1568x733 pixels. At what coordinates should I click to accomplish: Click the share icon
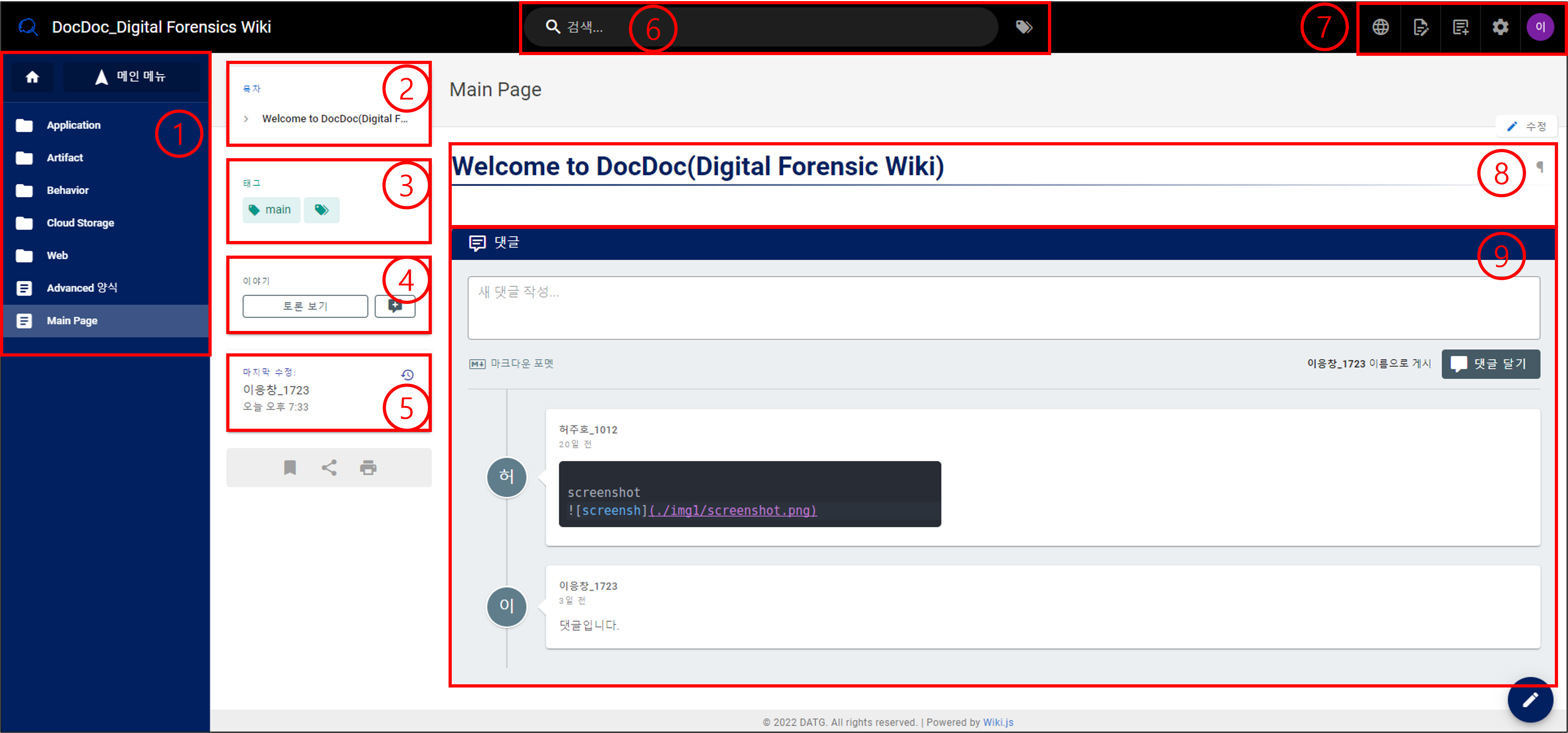point(329,467)
